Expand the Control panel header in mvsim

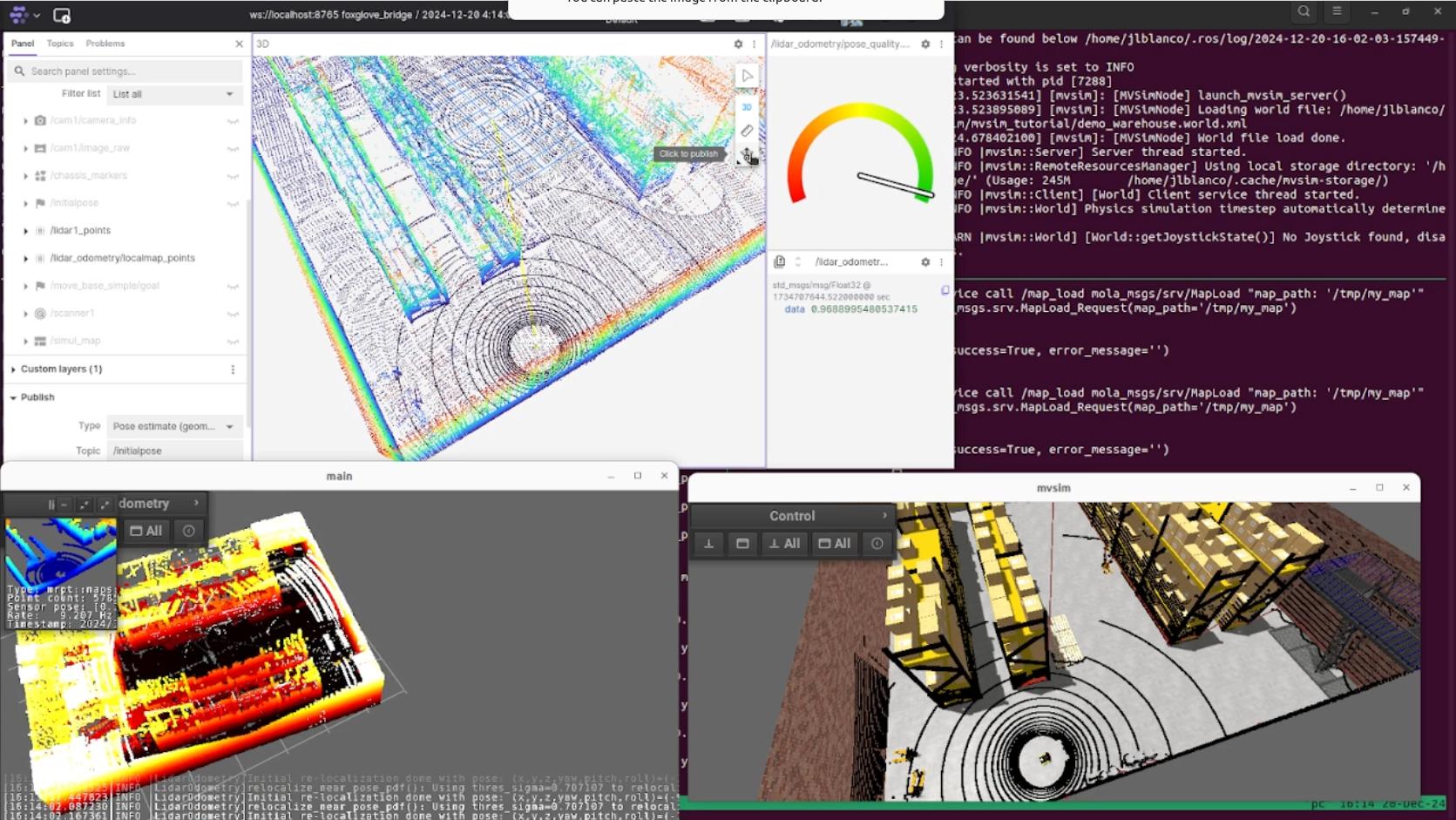click(791, 516)
